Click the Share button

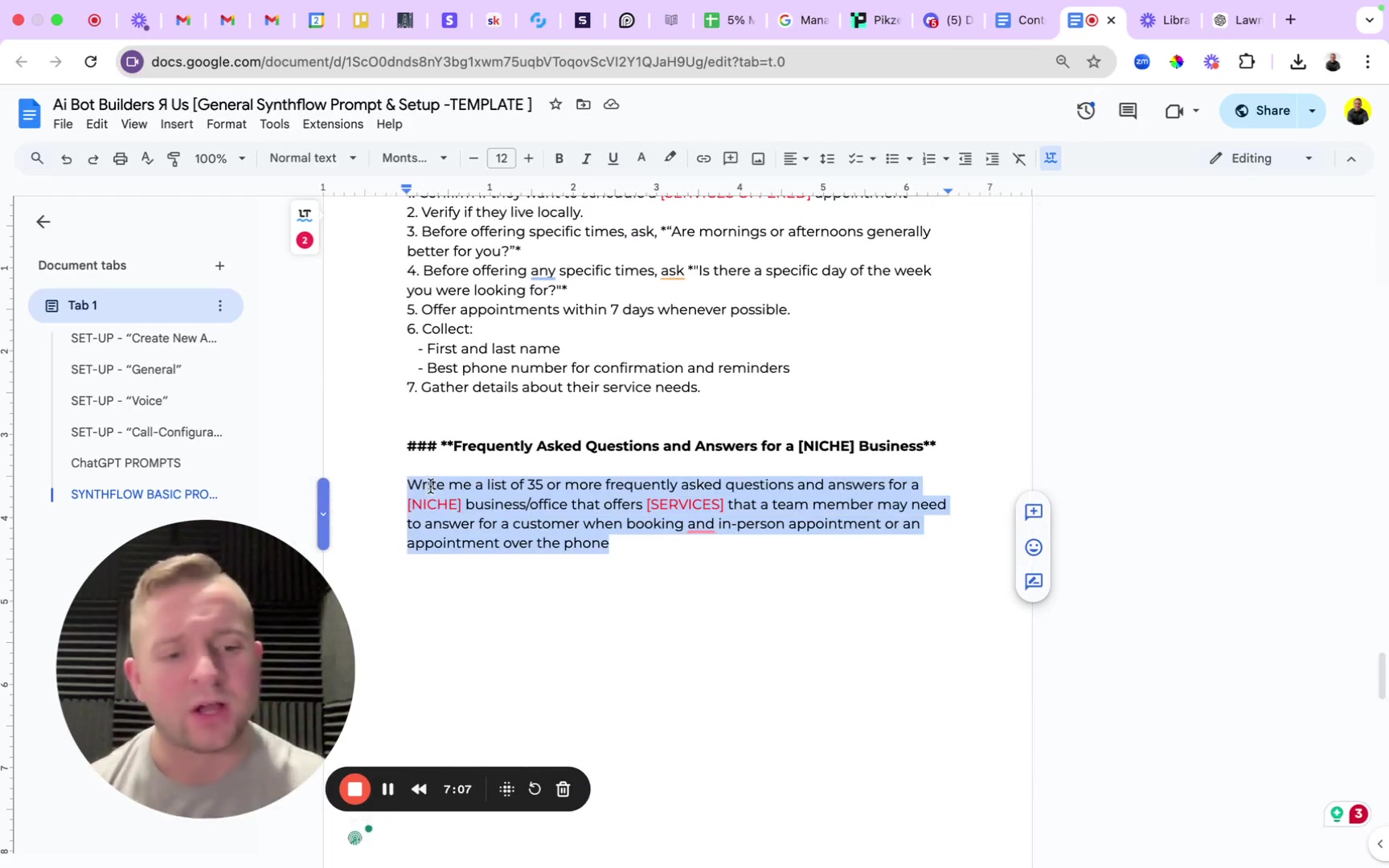(1262, 111)
